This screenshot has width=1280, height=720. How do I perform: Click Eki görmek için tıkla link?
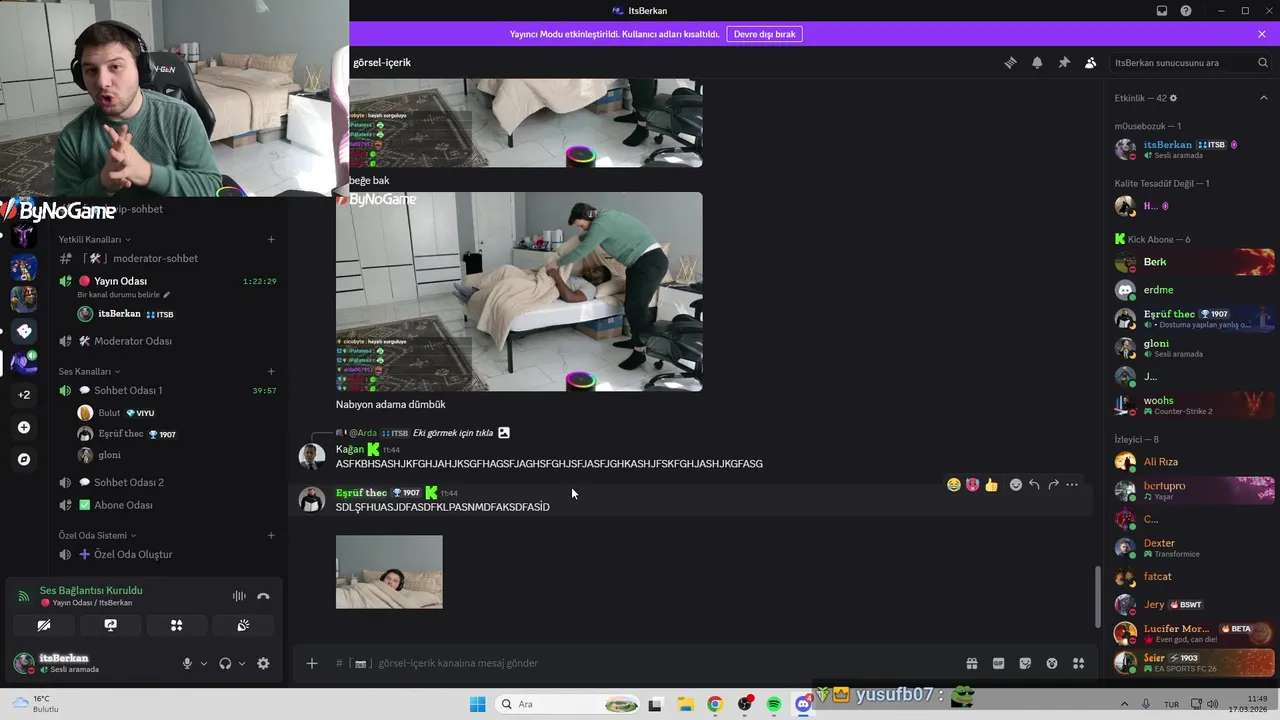click(453, 433)
